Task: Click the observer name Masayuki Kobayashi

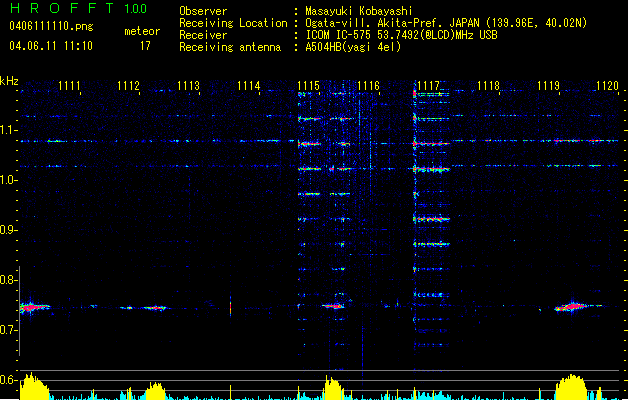Action: (359, 11)
